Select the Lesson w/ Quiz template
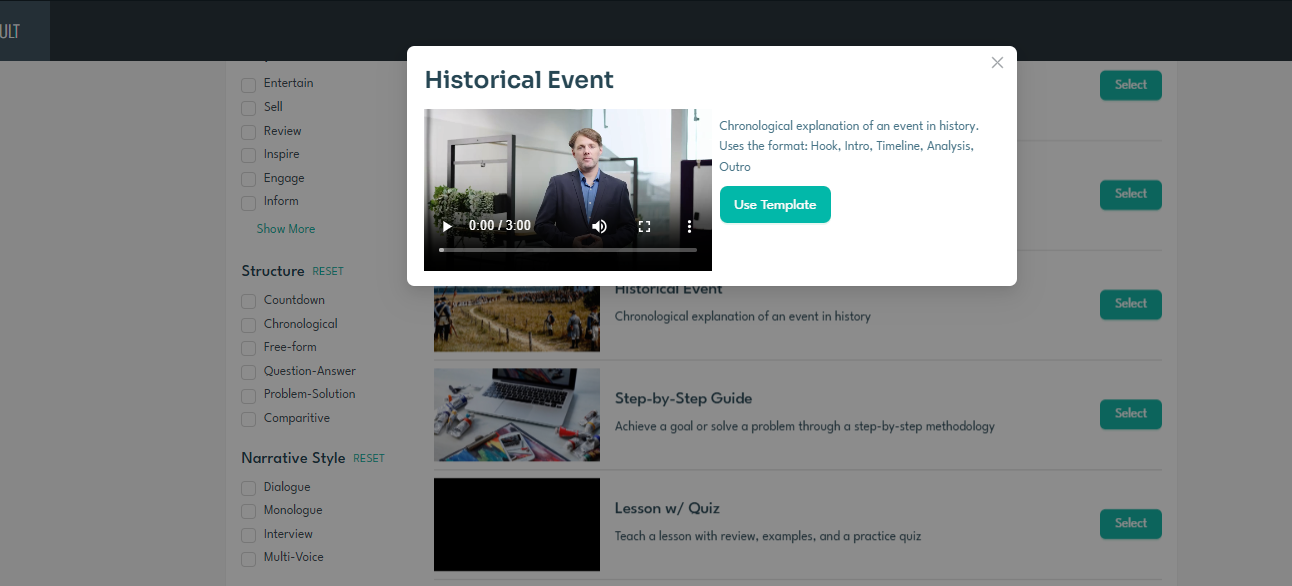 pos(1130,523)
